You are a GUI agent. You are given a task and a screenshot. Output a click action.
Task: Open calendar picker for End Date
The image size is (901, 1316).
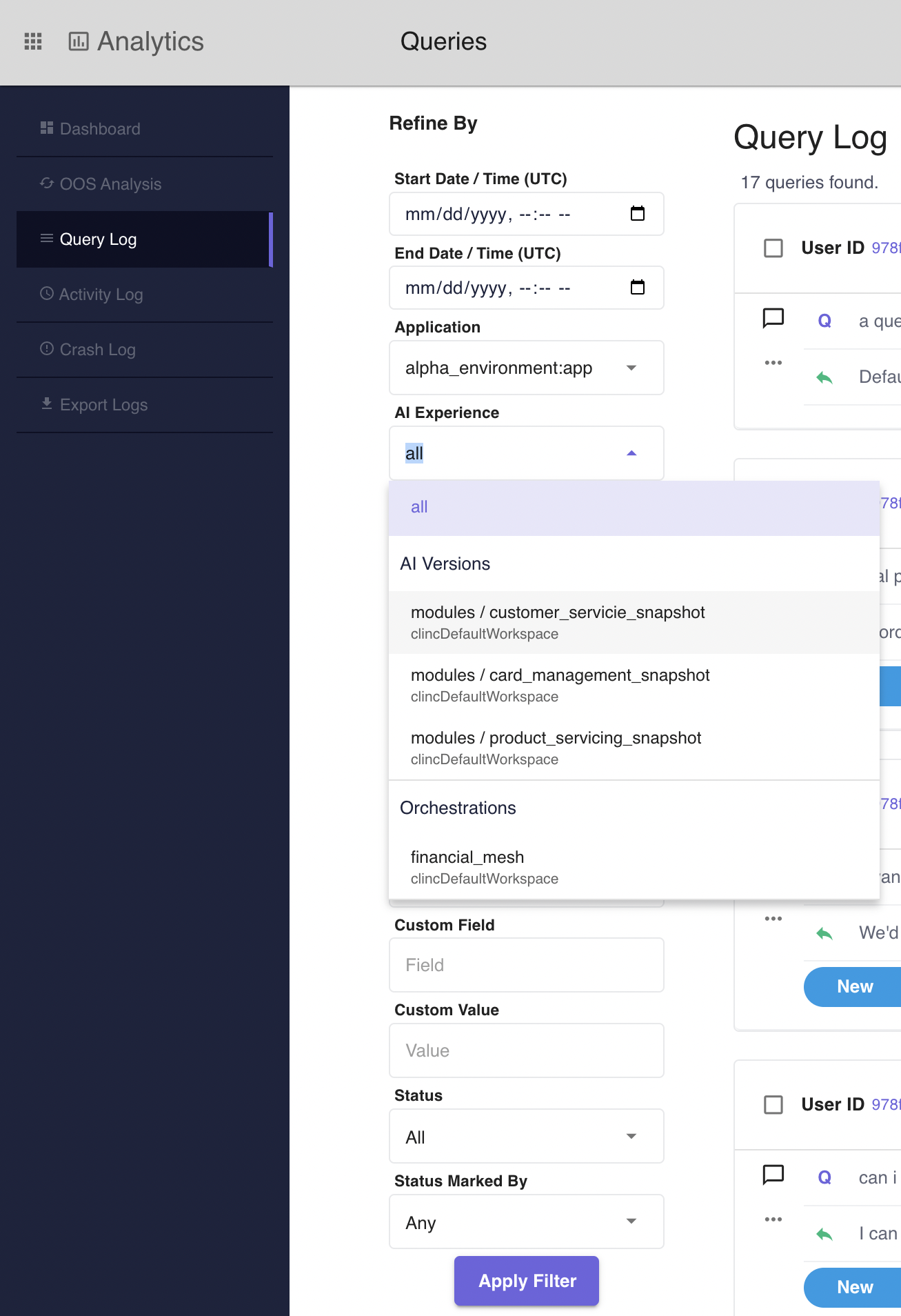[x=638, y=288]
